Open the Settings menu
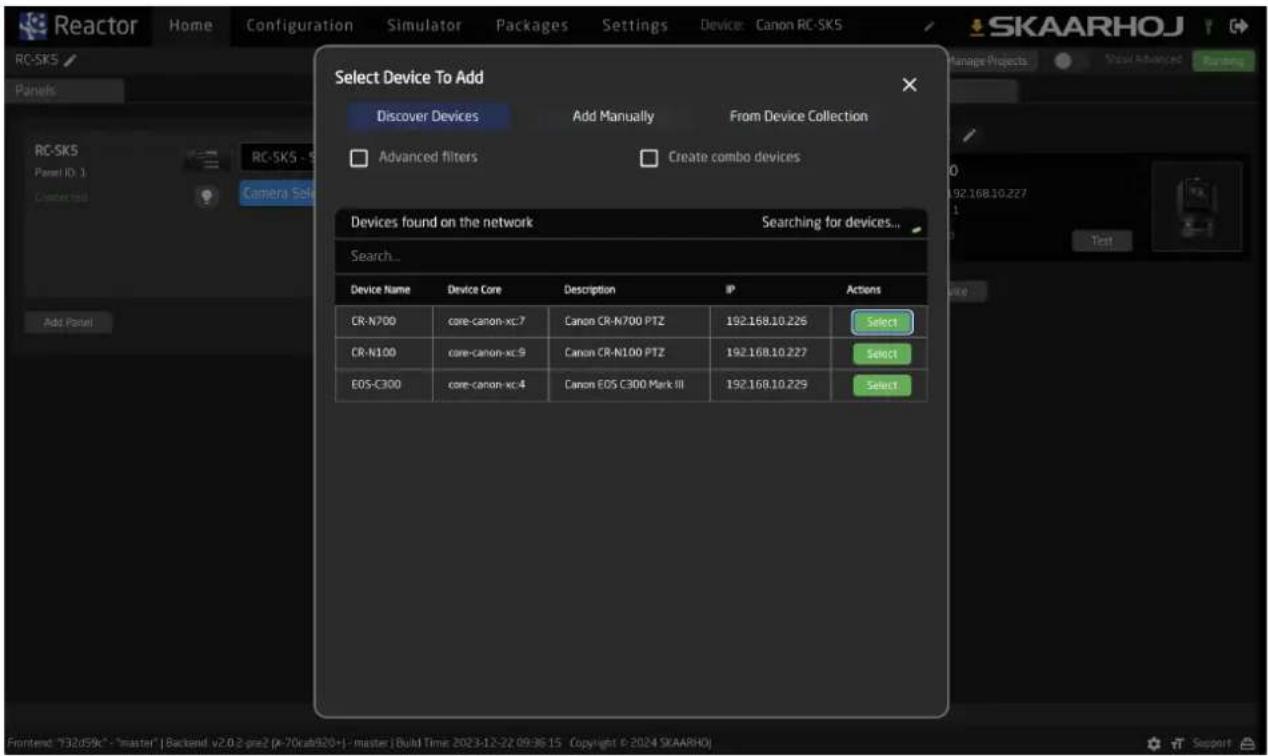1268x756 pixels. click(x=634, y=24)
